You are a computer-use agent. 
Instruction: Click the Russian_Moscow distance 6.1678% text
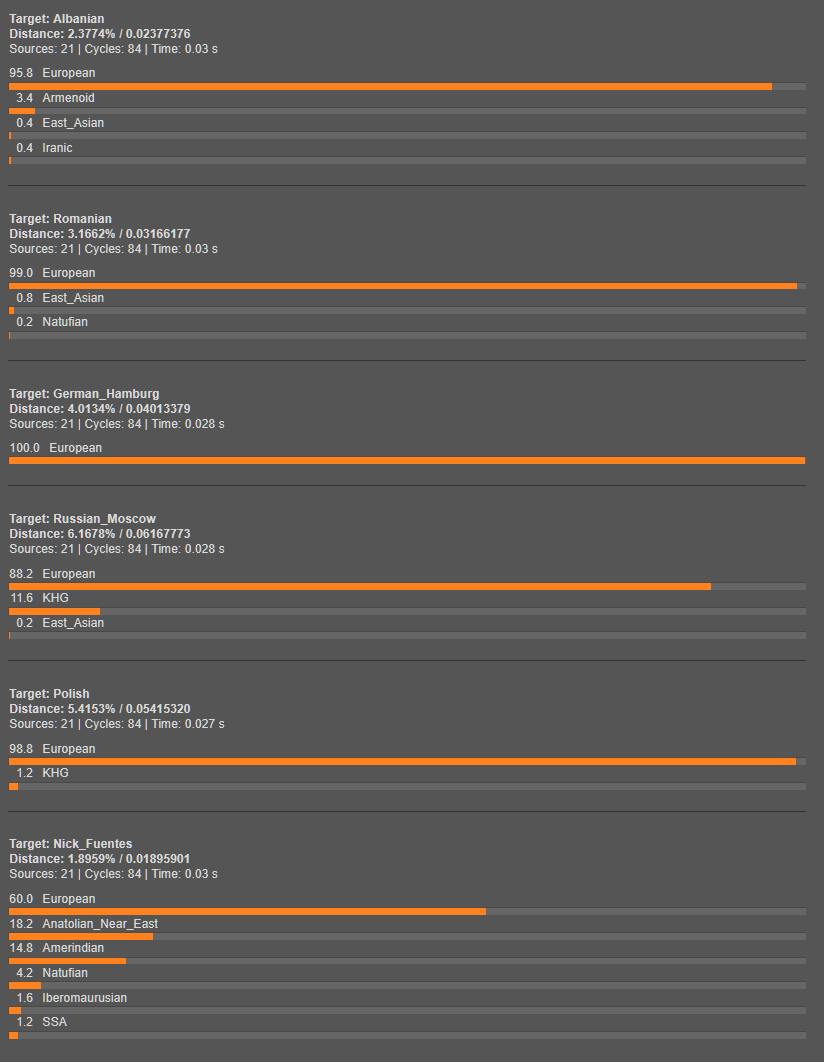point(91,534)
